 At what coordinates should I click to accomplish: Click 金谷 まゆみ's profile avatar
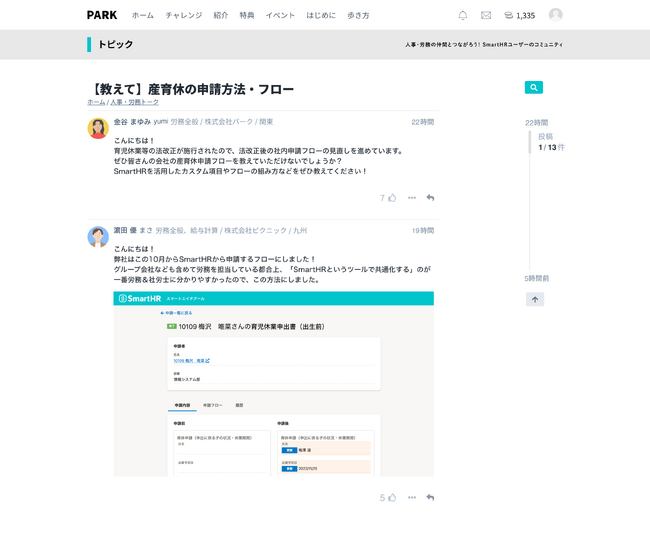[98, 128]
